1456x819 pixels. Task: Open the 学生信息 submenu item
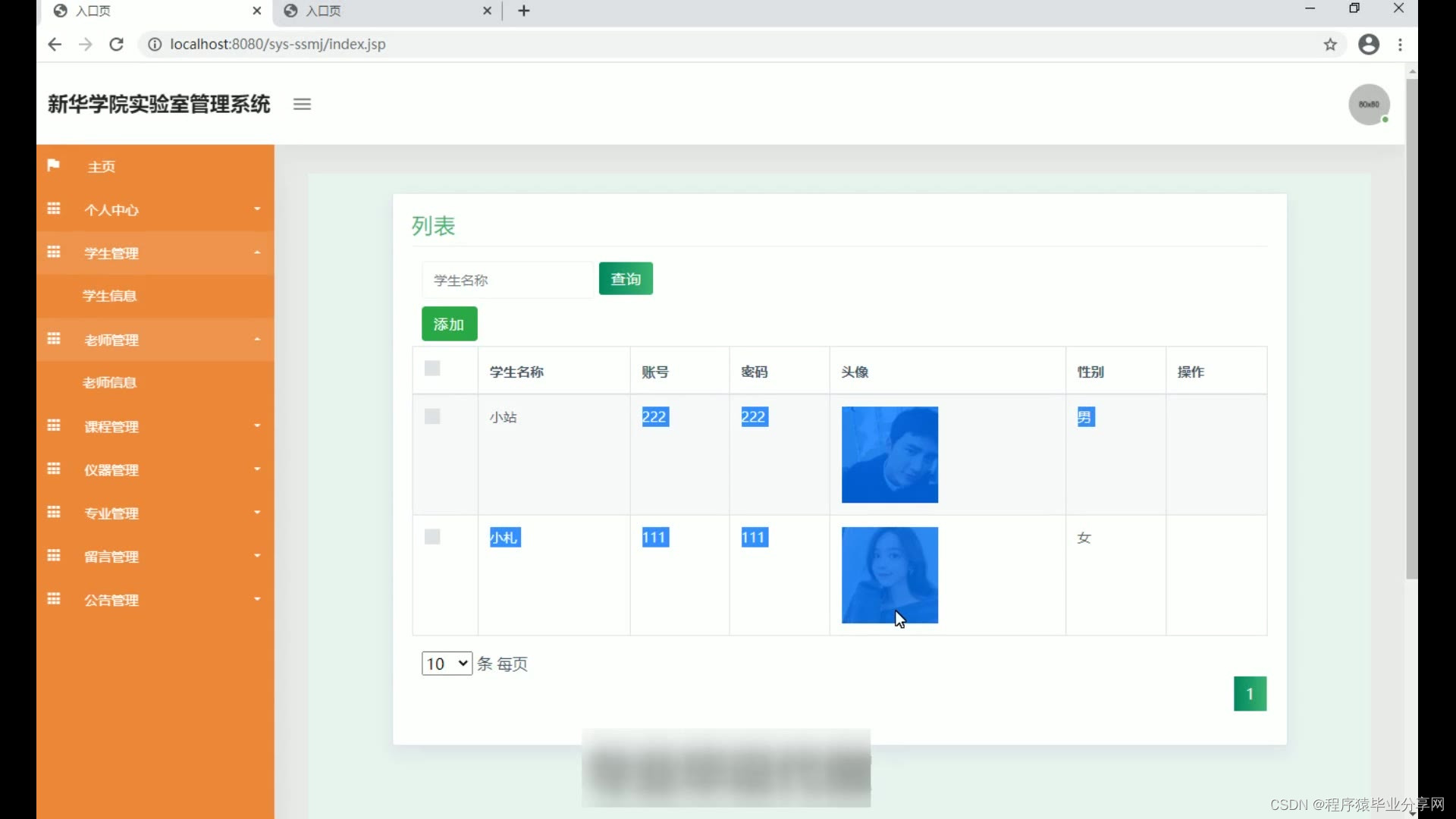coord(110,296)
